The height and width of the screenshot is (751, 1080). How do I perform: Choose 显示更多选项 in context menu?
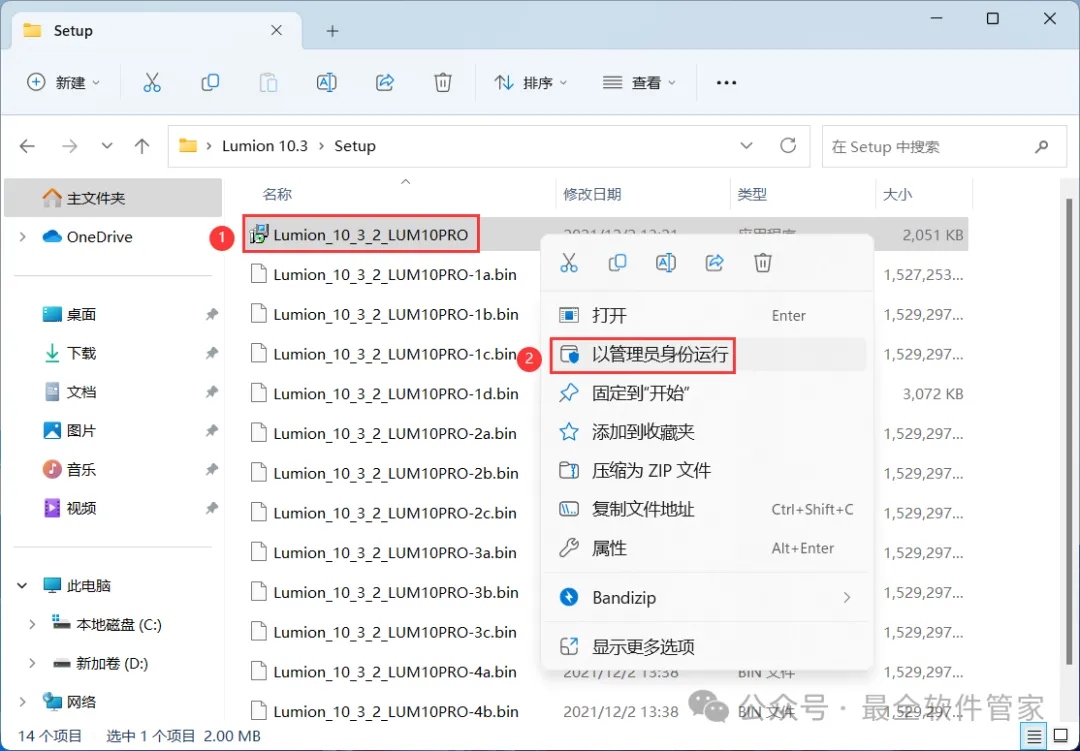click(708, 646)
